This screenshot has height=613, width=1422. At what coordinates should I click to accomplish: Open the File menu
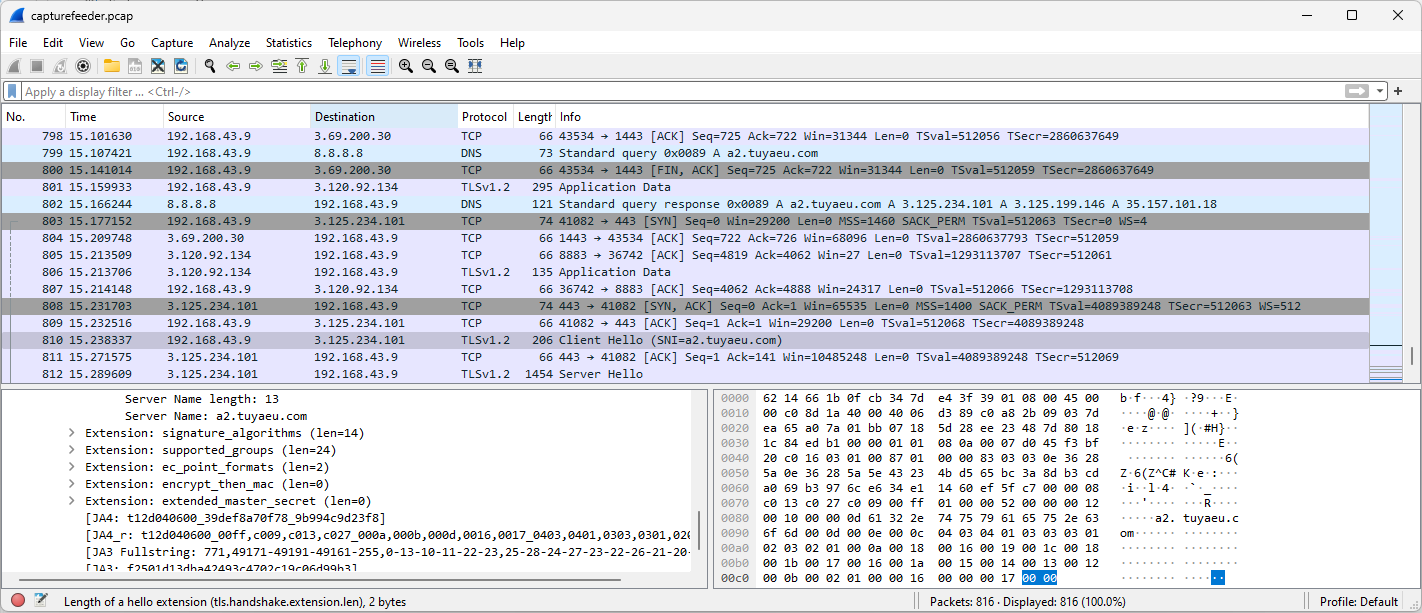coord(18,43)
